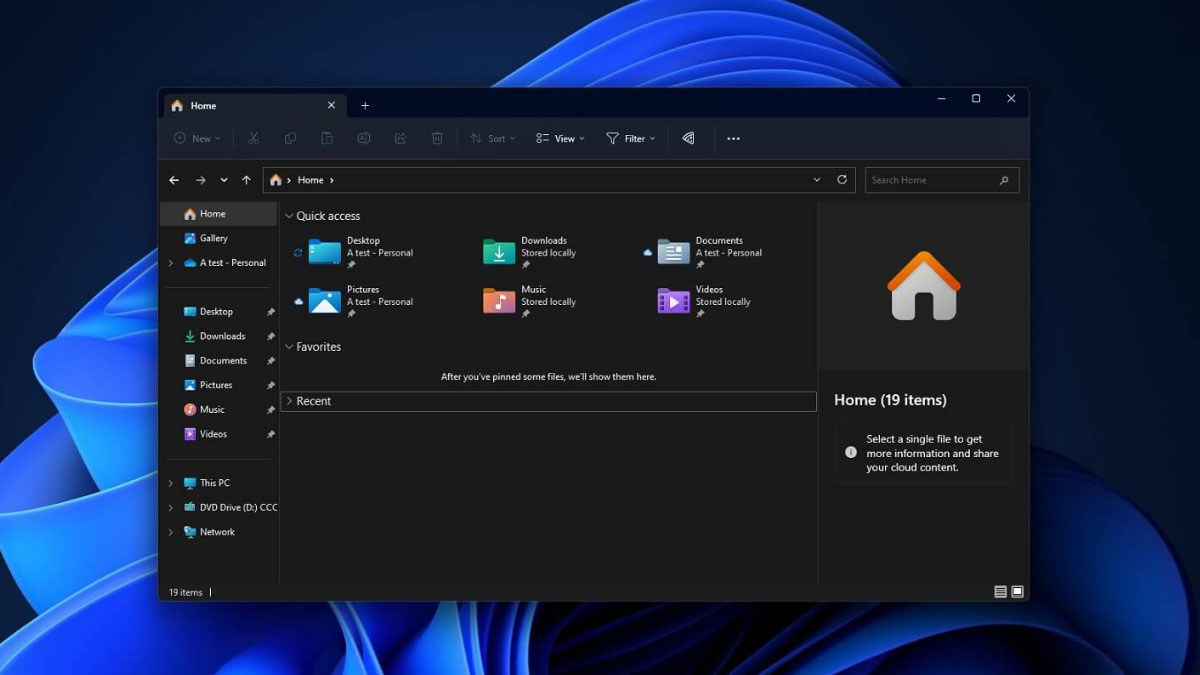This screenshot has width=1200, height=675.
Task: Minimize the File Explorer window
Action: [x=941, y=99]
